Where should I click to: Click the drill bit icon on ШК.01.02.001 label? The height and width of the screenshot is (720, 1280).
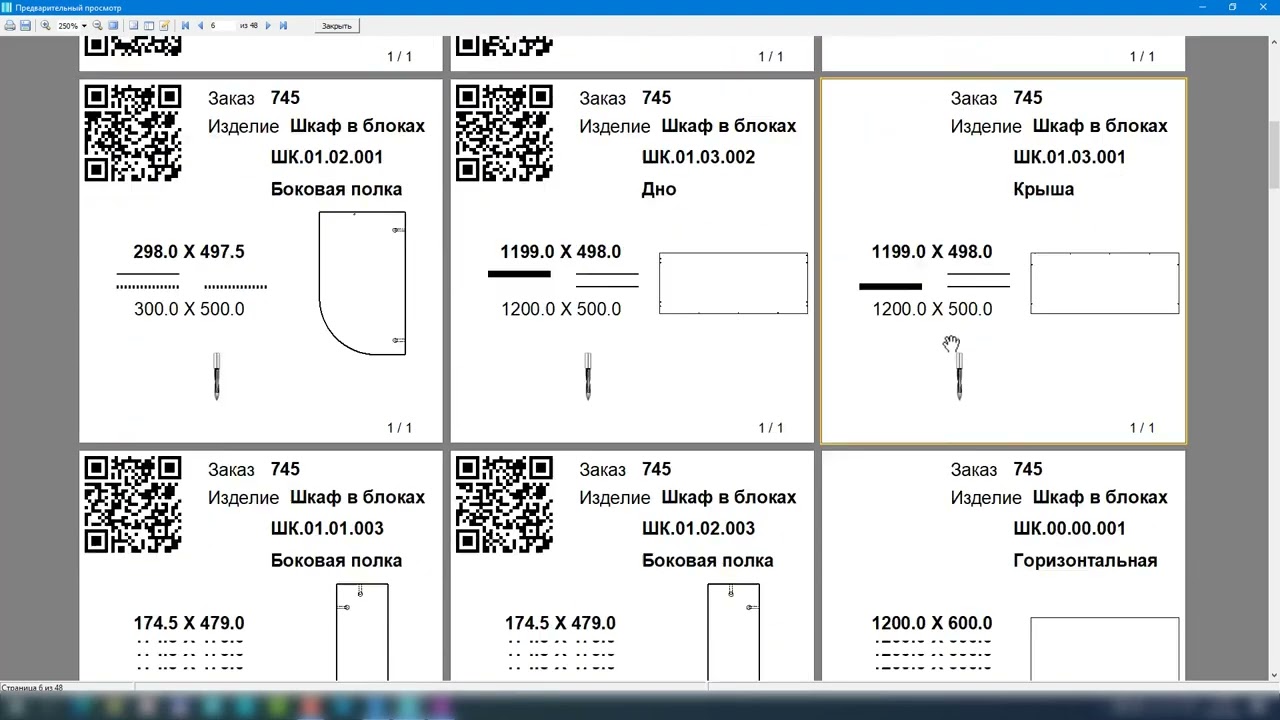click(x=216, y=376)
